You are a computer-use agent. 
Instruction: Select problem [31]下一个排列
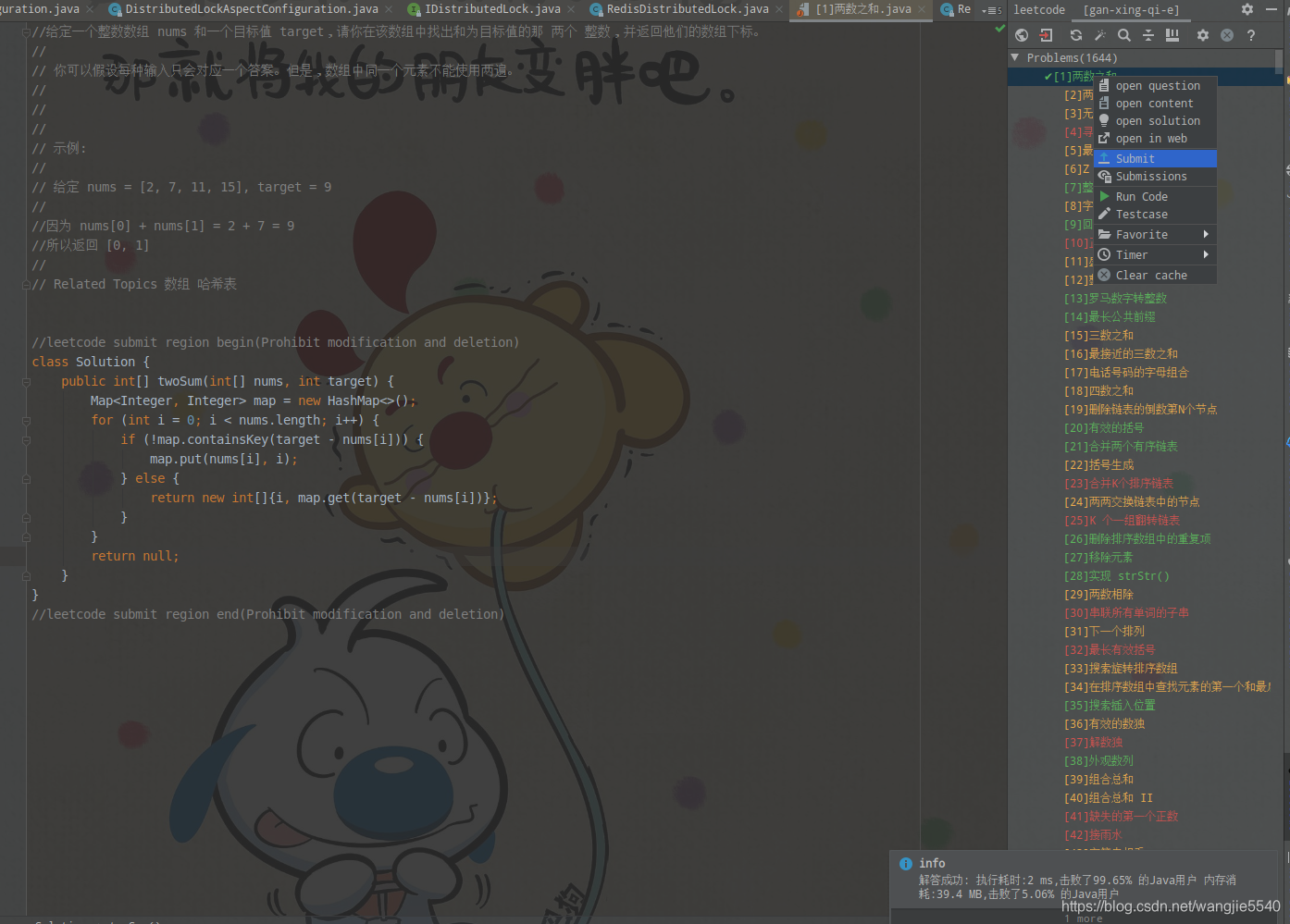(1104, 631)
